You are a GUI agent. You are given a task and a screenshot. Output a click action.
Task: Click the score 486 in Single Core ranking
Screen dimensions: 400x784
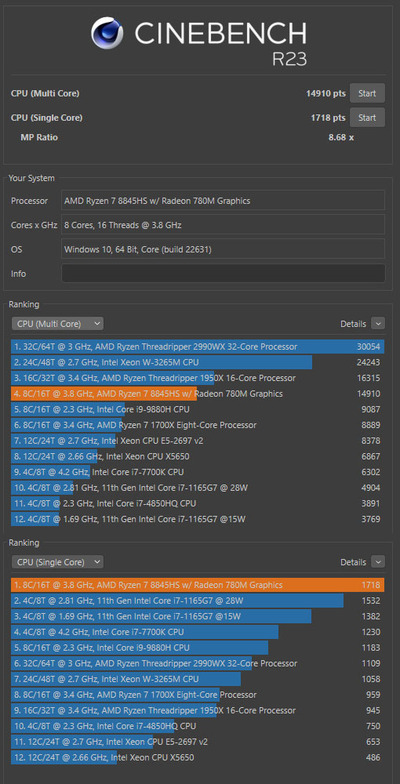coord(373,758)
